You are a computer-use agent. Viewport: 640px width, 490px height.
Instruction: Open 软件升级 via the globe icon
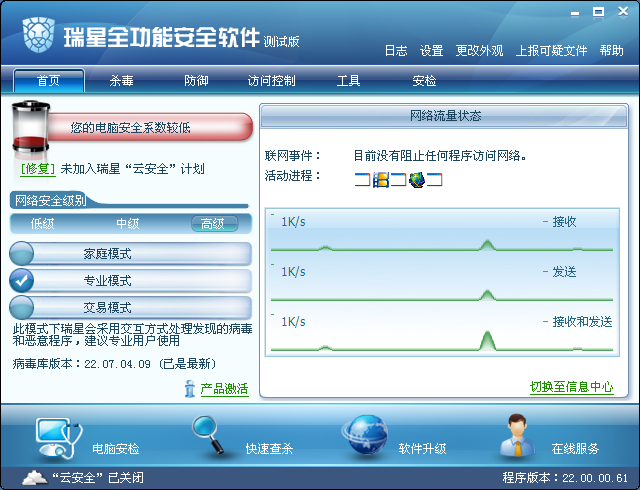coord(365,435)
